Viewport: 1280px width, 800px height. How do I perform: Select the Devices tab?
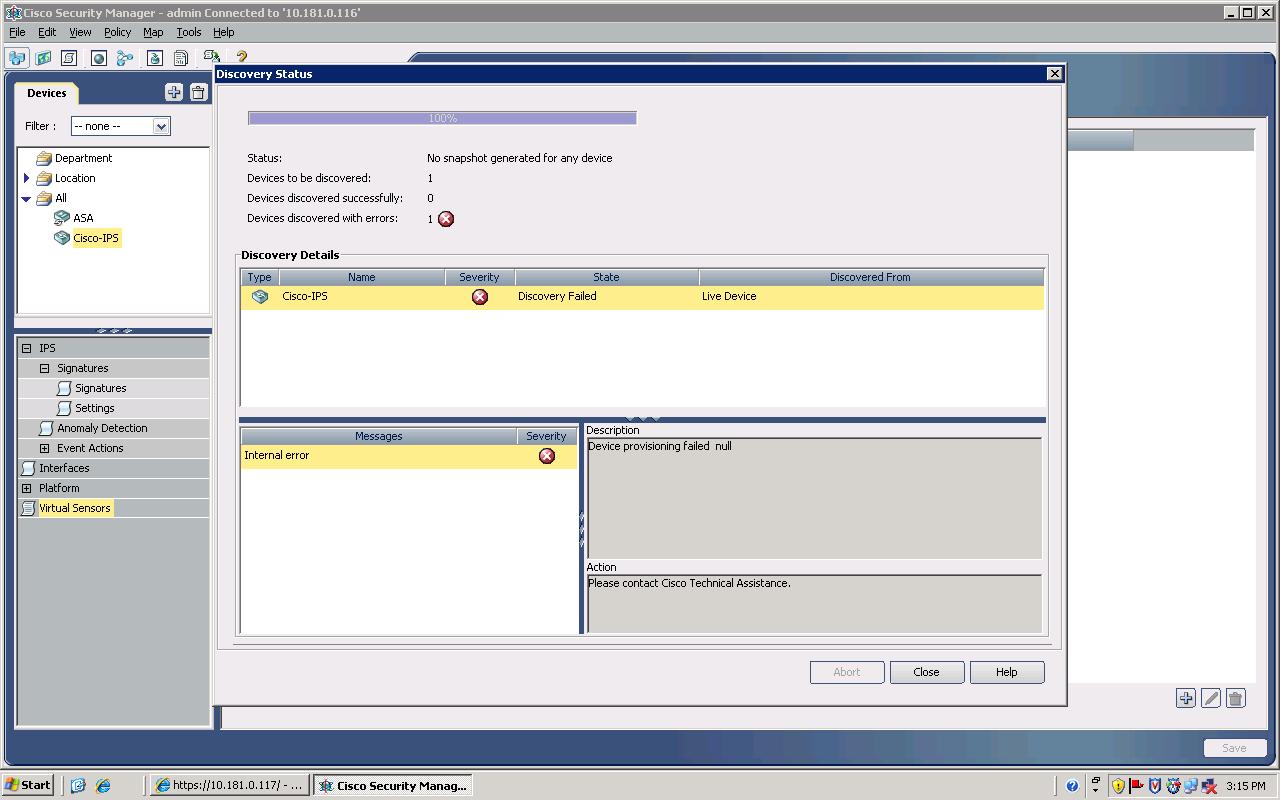(47, 93)
